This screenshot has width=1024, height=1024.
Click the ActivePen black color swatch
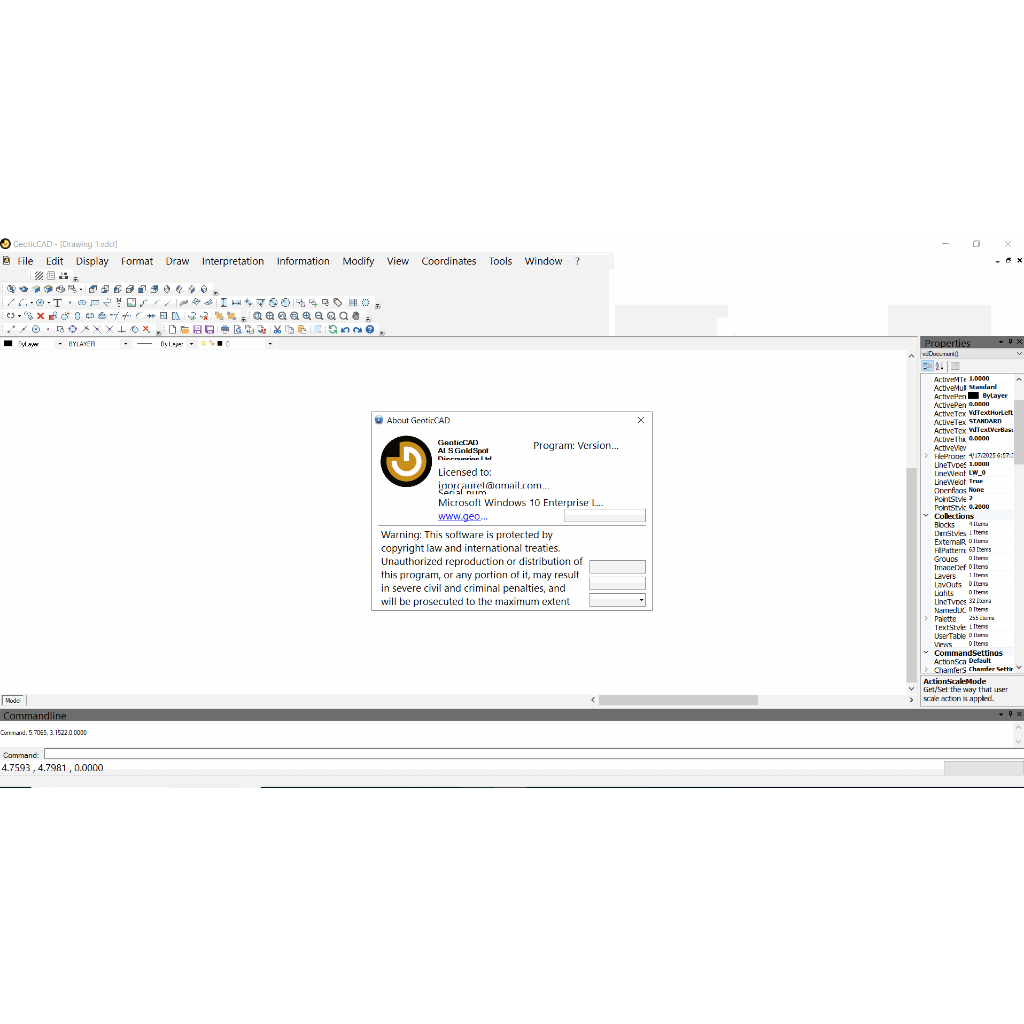973,396
